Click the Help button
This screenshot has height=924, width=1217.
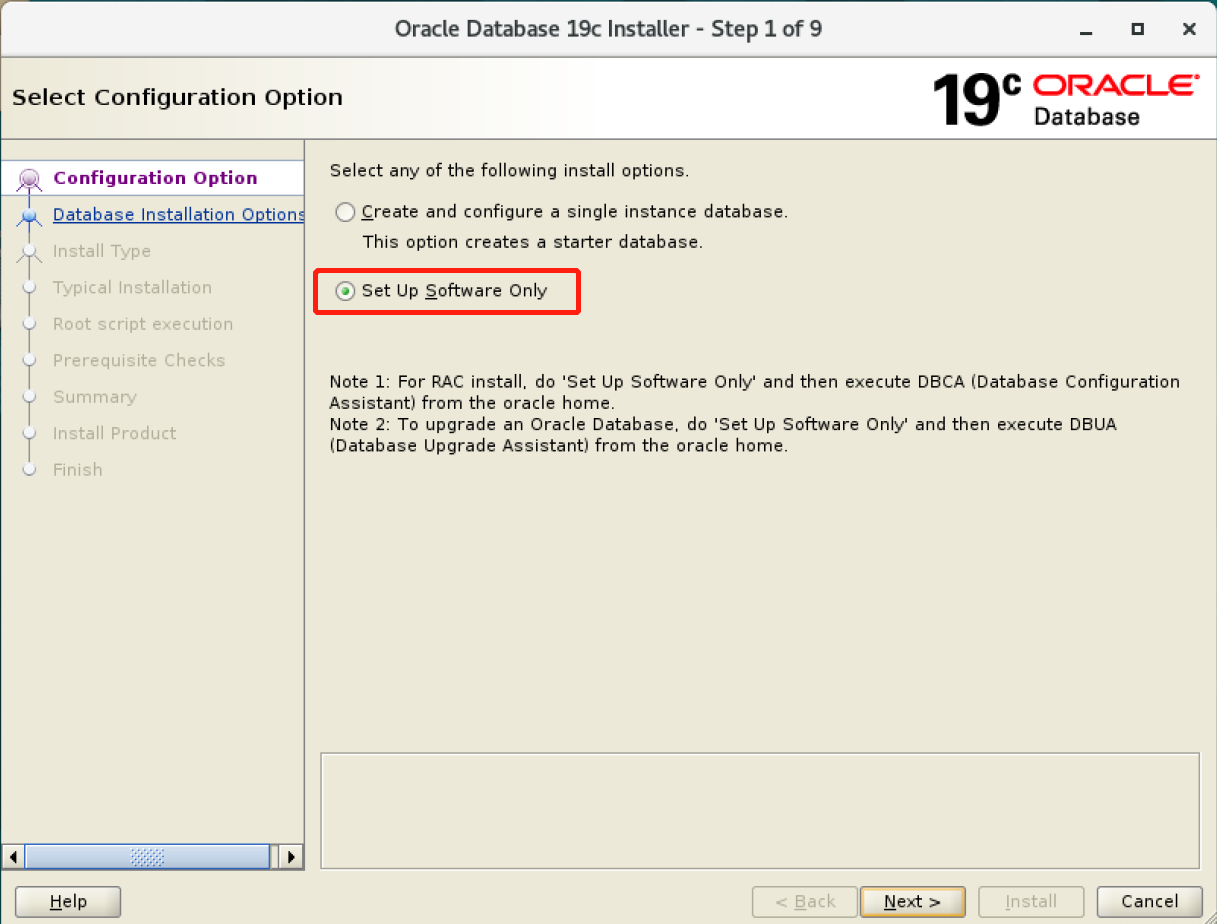(68, 901)
